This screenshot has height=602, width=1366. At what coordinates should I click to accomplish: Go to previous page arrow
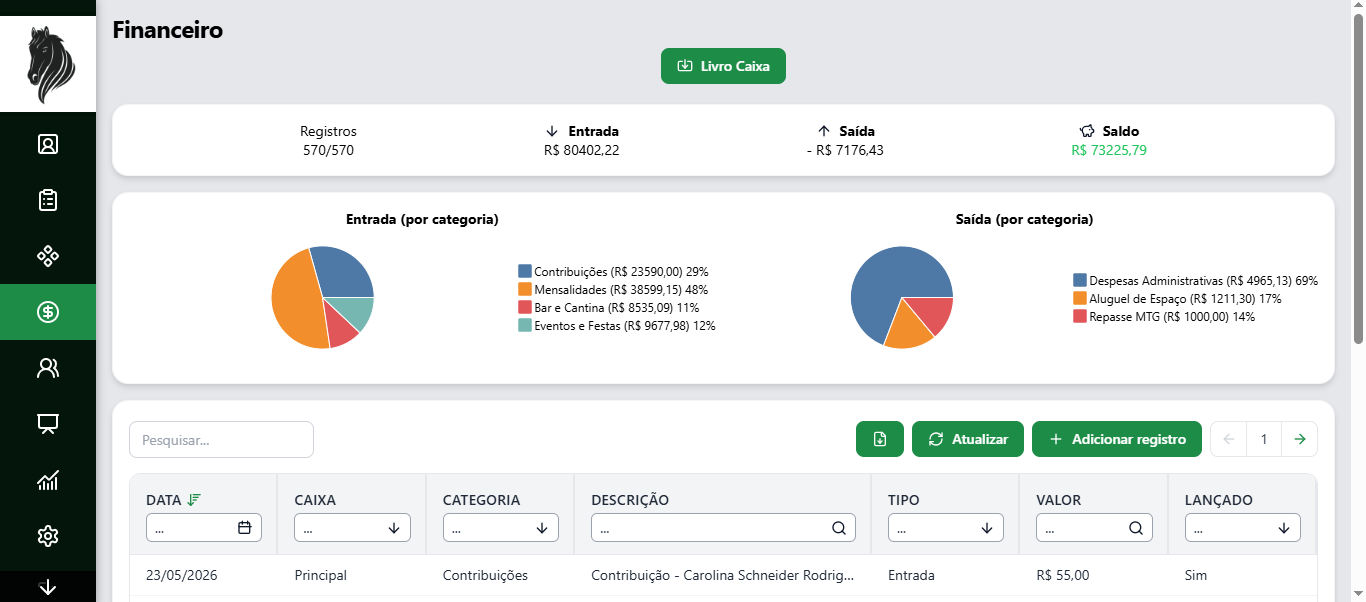click(x=1228, y=439)
